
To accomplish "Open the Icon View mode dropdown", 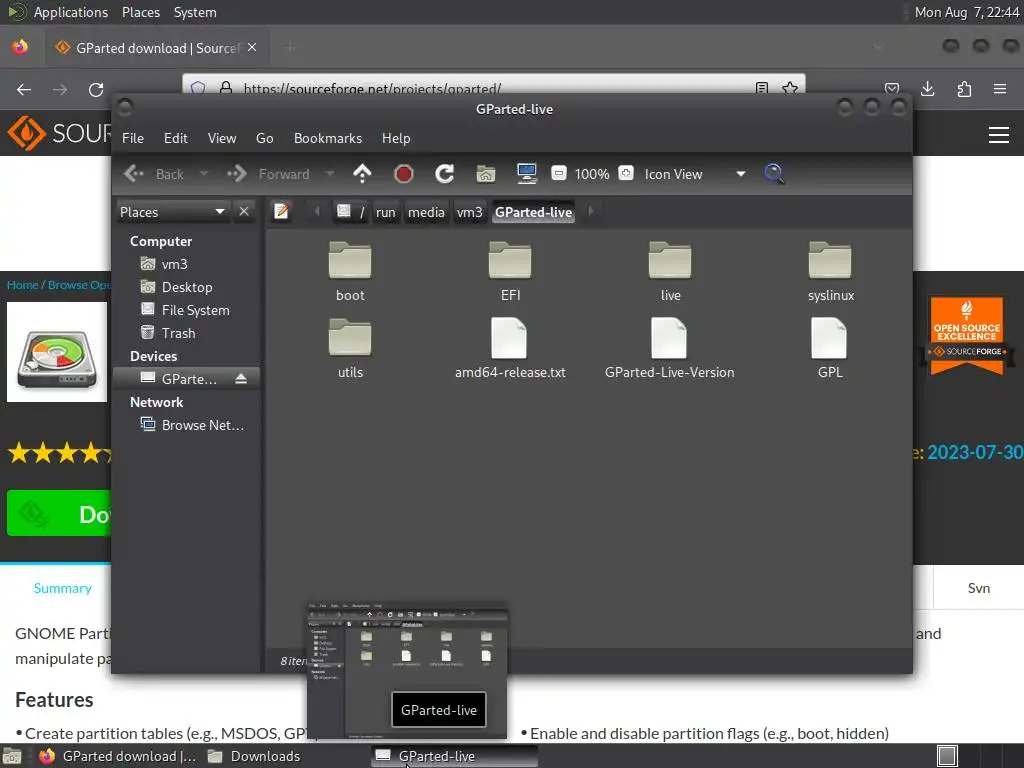I will click(x=695, y=174).
